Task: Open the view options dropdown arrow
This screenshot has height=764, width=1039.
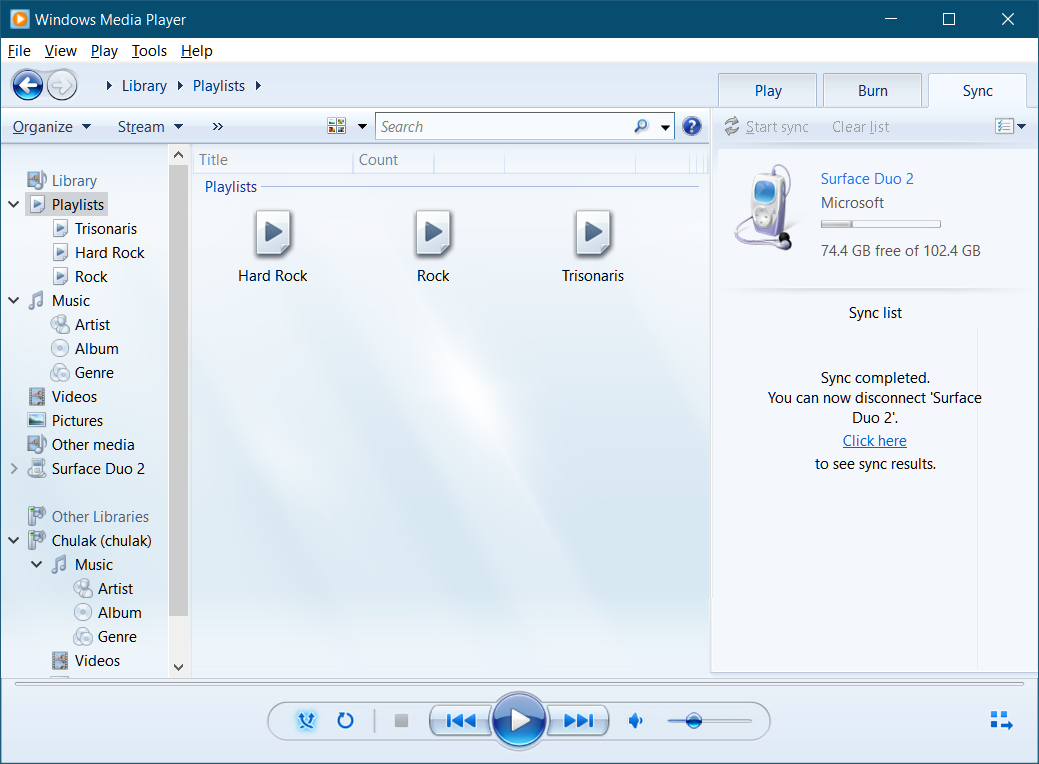Action: click(362, 126)
